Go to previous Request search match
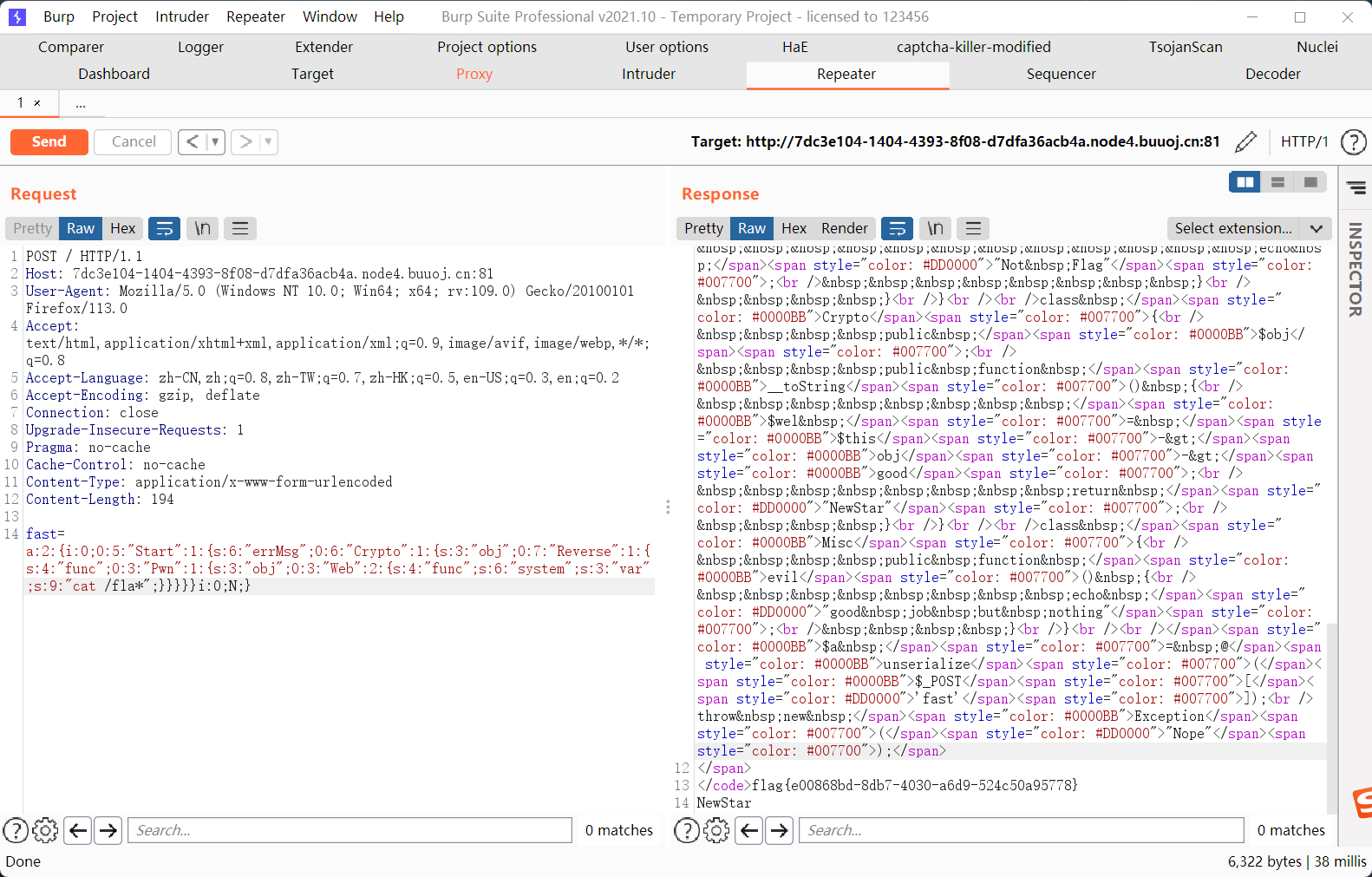The image size is (1372, 877). point(78,830)
